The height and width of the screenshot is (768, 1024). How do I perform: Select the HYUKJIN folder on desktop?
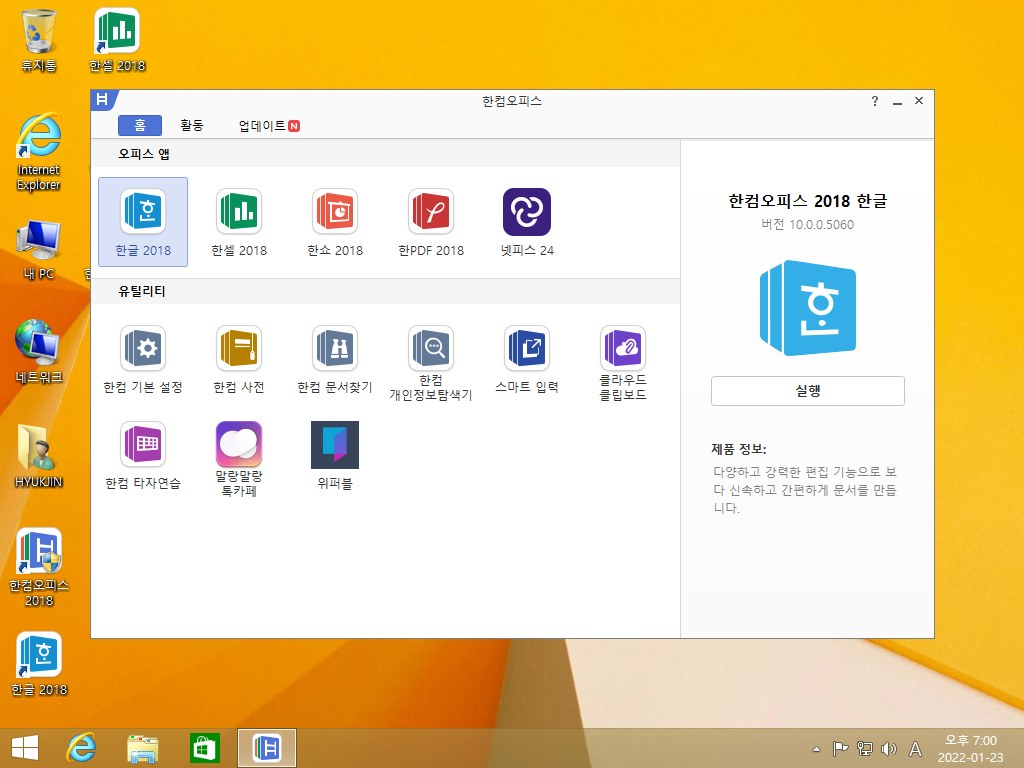point(39,456)
